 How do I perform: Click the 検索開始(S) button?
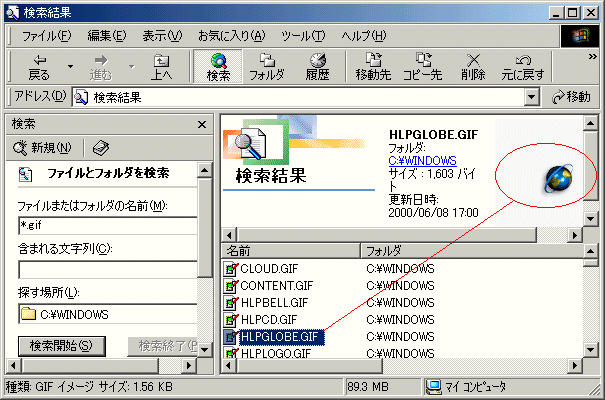click(62, 346)
